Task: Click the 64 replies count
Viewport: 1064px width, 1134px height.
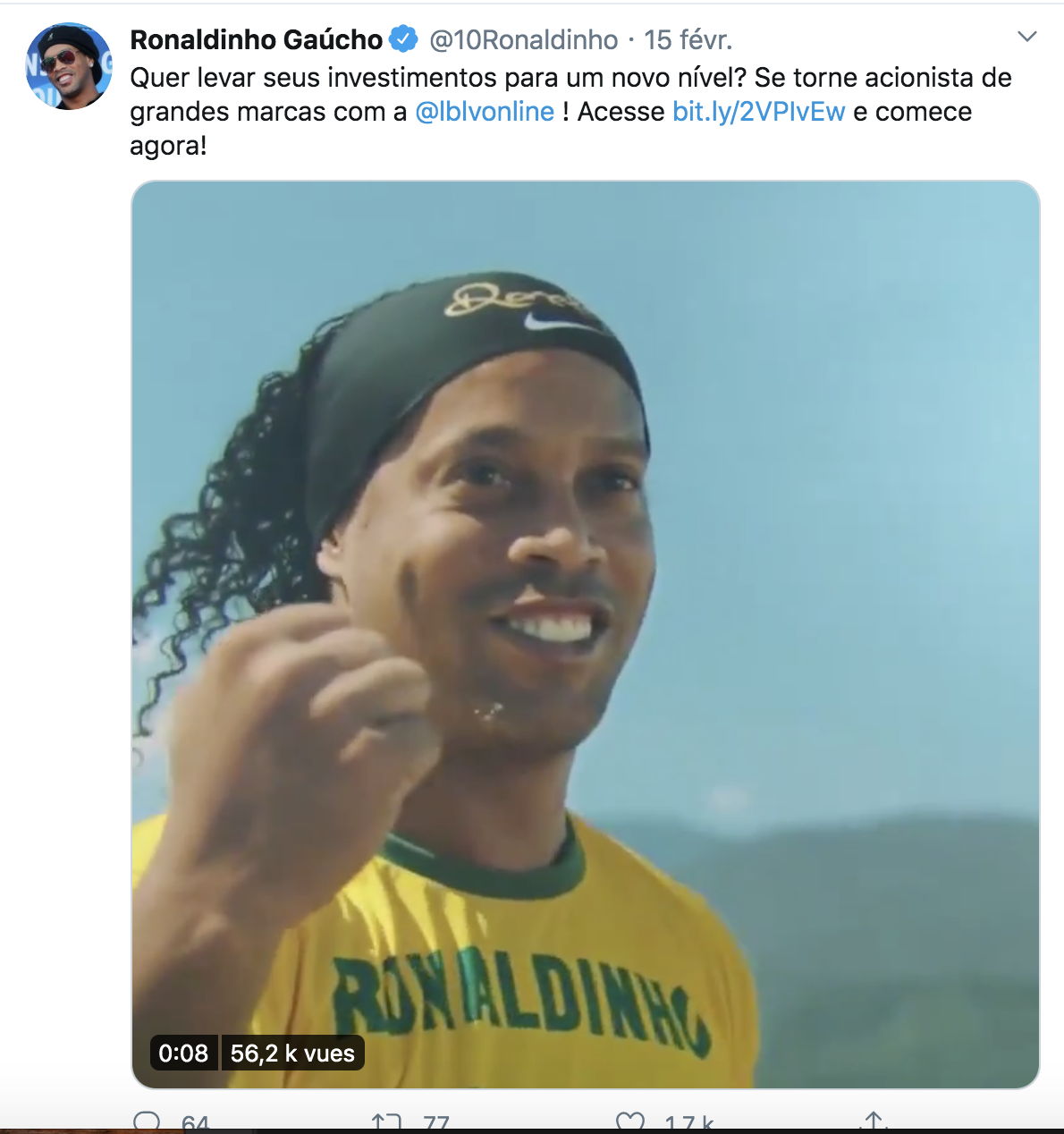Action: [195, 1122]
